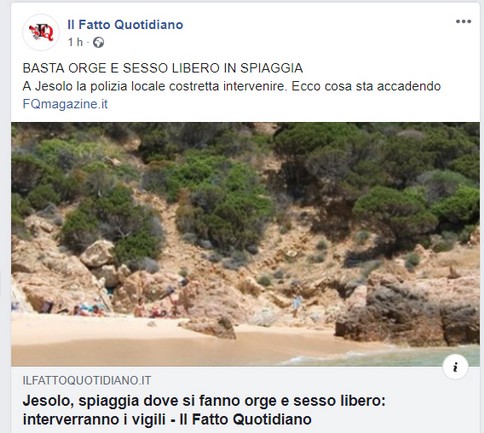
Task: Click the dark rock formation beside the water
Action: click(408, 313)
